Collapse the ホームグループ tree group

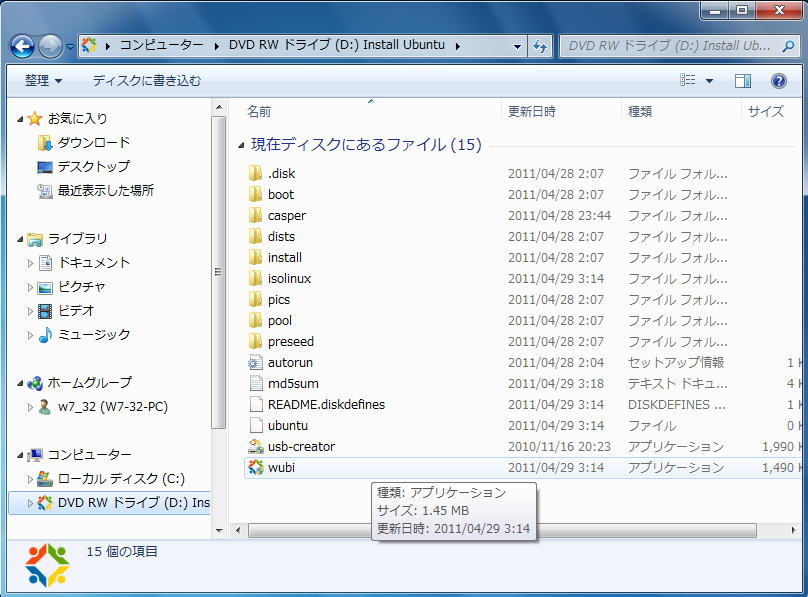click(x=20, y=383)
